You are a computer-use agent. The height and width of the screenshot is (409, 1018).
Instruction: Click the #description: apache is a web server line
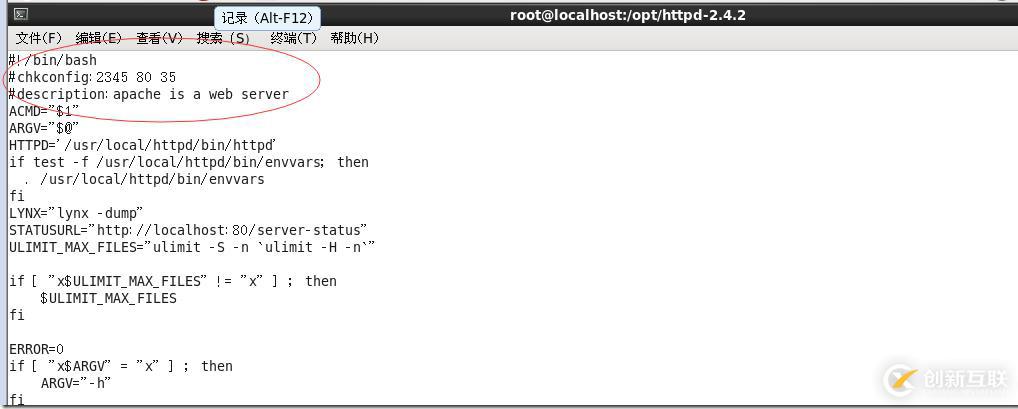(x=149, y=94)
